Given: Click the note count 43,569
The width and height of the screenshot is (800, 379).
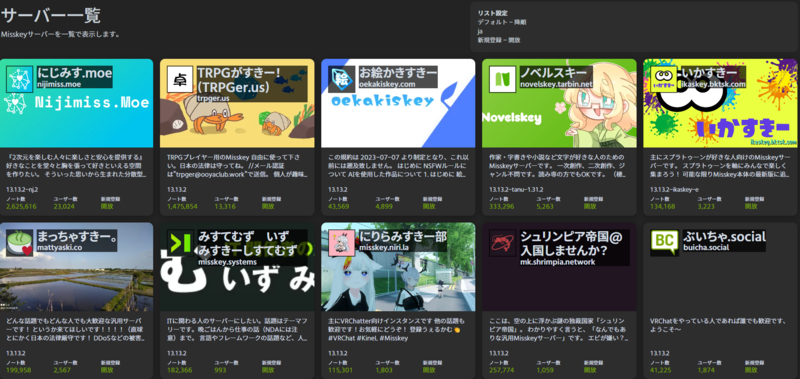Looking at the screenshot, I should [339, 207].
